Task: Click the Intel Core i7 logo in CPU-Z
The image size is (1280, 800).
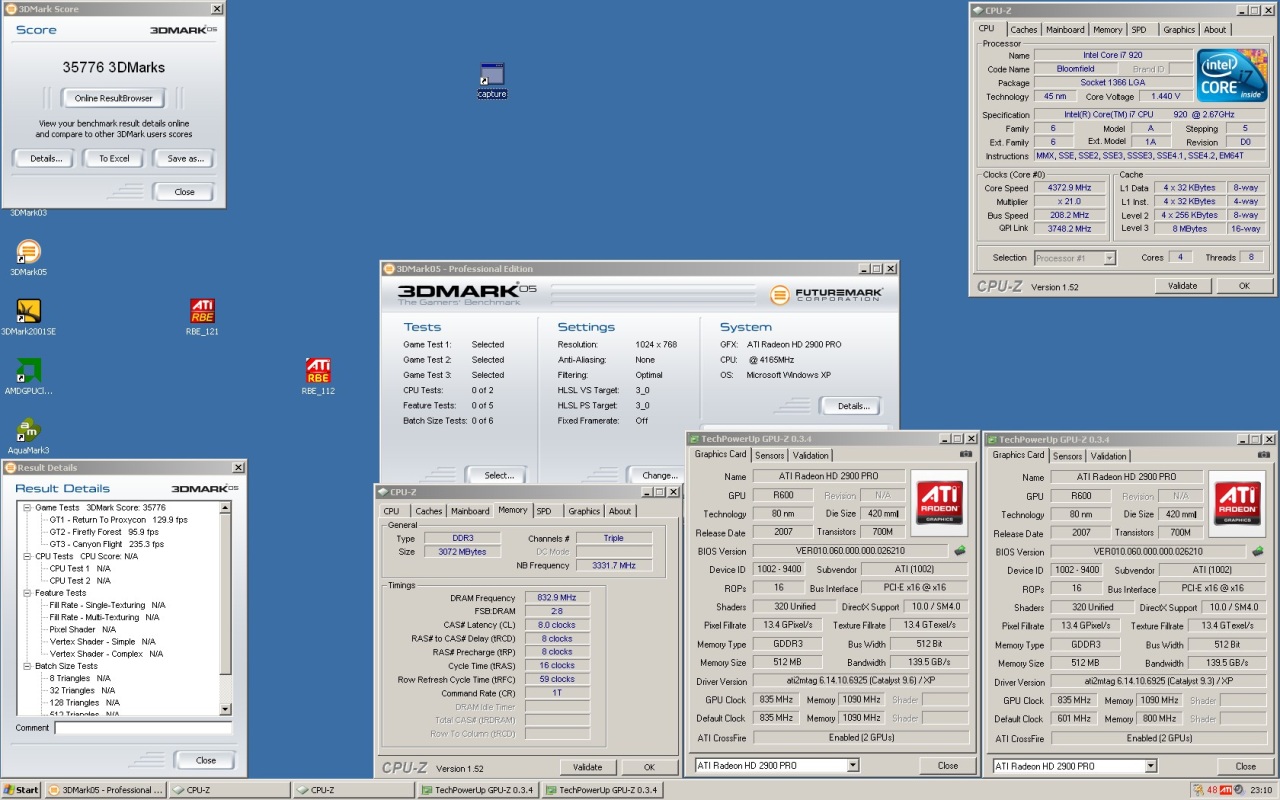Action: [x=1233, y=75]
